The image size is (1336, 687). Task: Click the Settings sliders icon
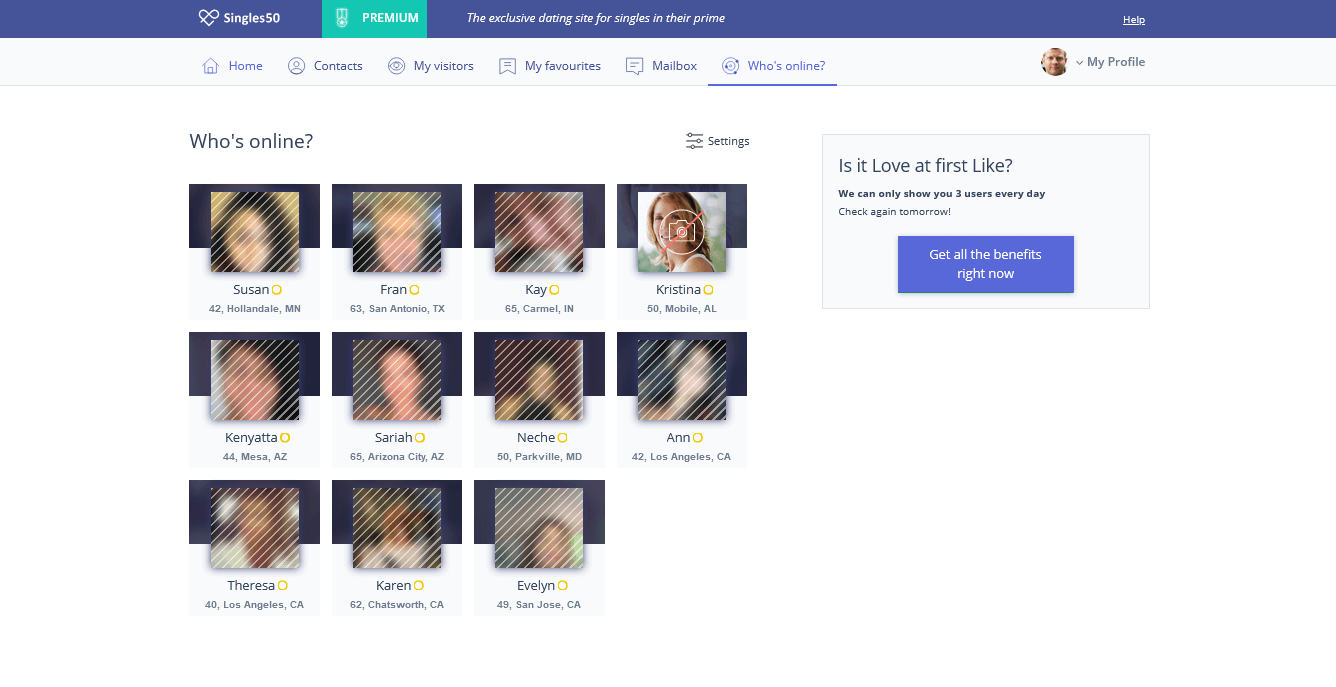coord(694,141)
